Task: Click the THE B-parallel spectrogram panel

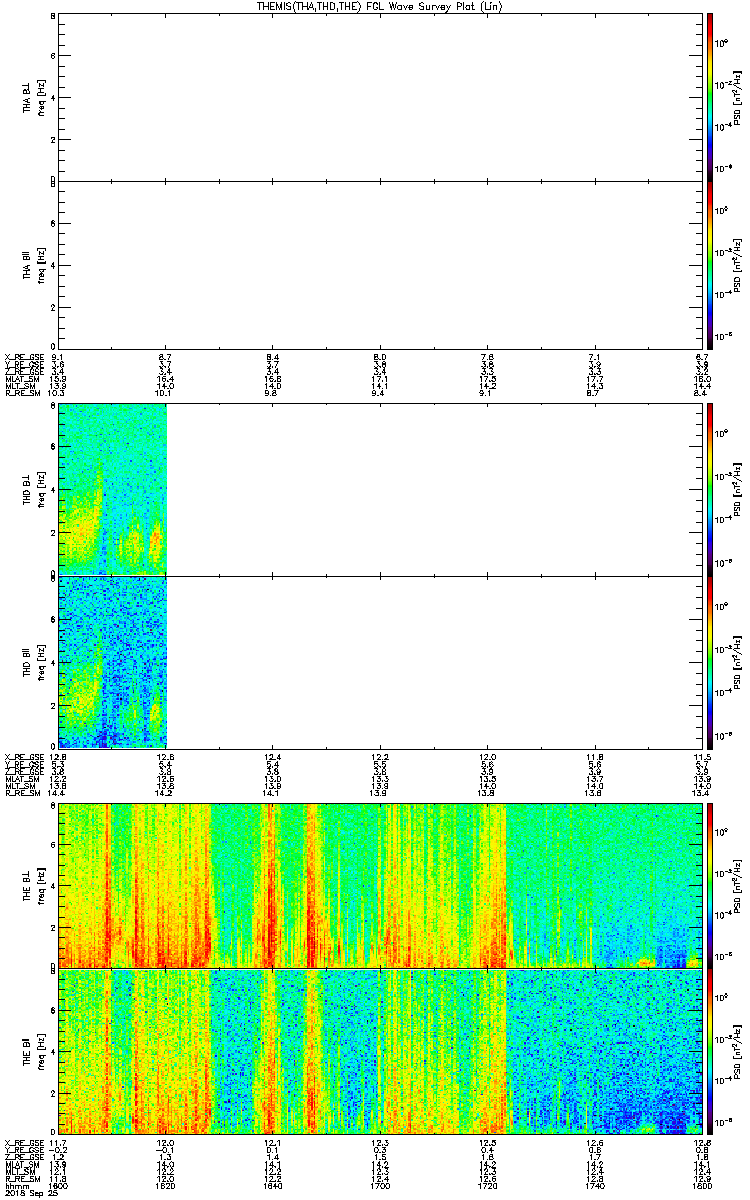Action: coord(381,1051)
